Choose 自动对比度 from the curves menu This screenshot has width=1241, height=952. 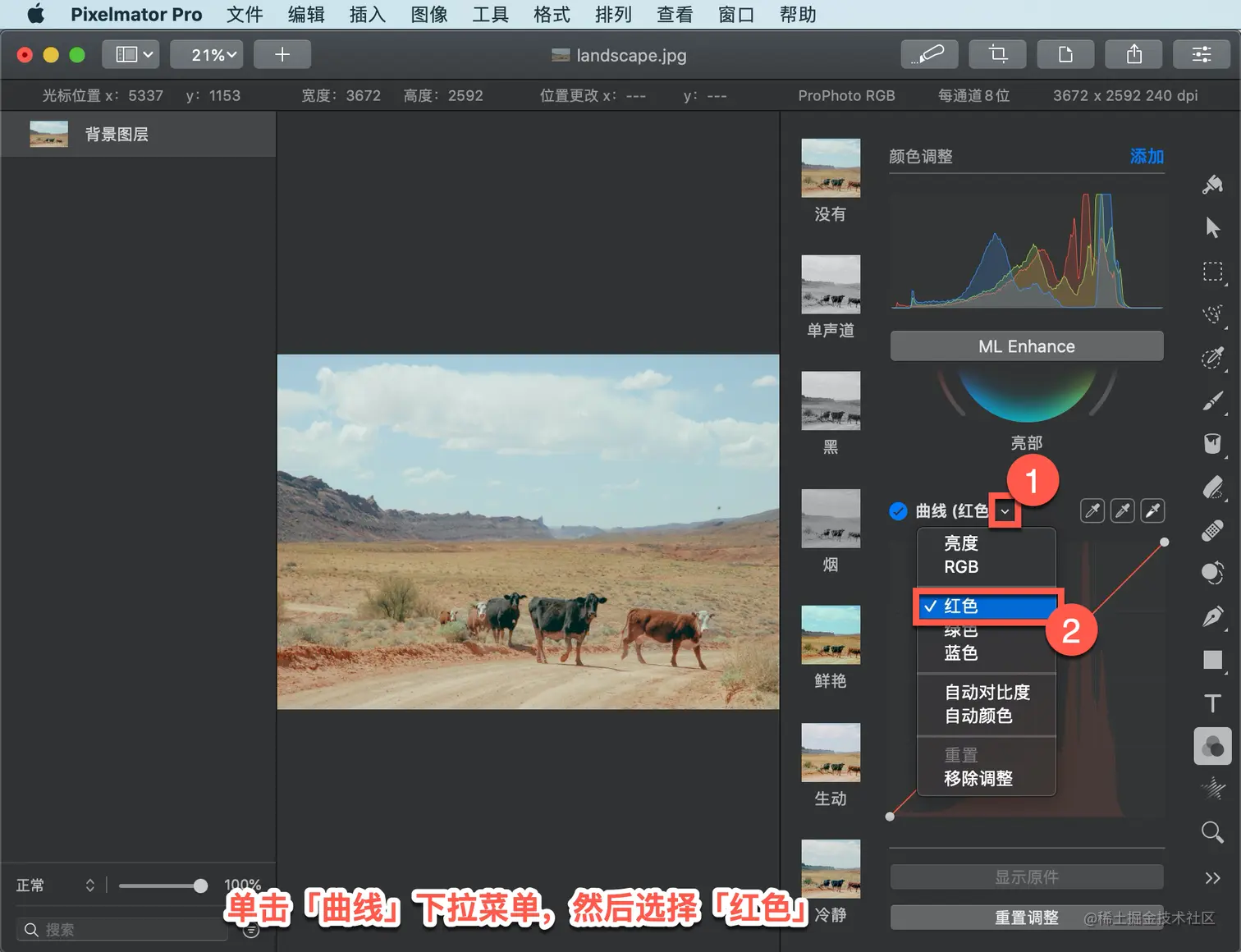[986, 693]
